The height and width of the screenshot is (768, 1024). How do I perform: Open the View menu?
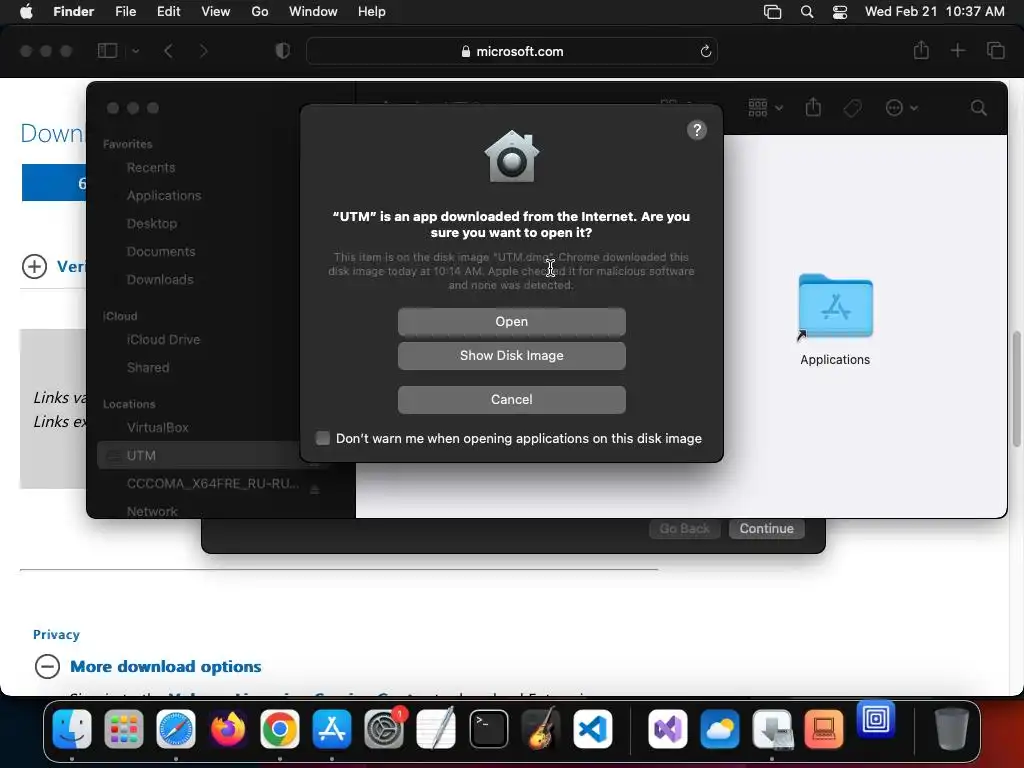(216, 12)
